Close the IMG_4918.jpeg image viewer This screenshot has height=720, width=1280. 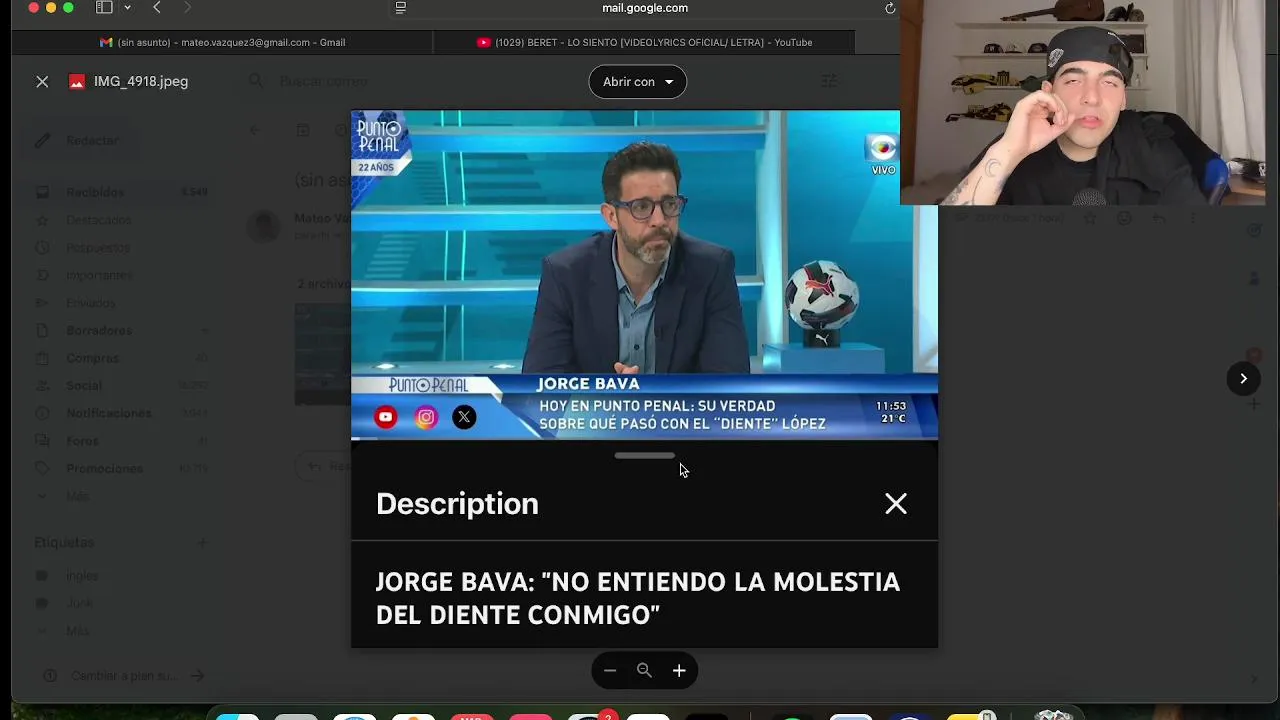pos(42,82)
